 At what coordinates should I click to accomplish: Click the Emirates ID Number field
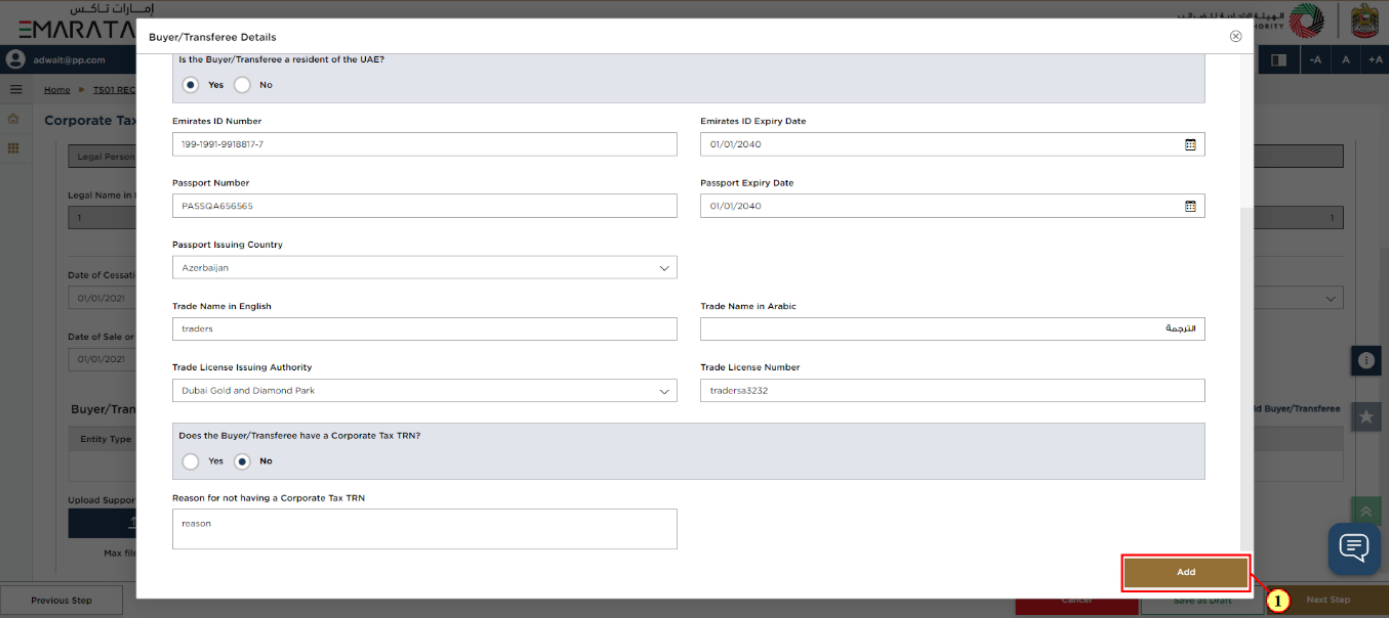[x=424, y=145]
